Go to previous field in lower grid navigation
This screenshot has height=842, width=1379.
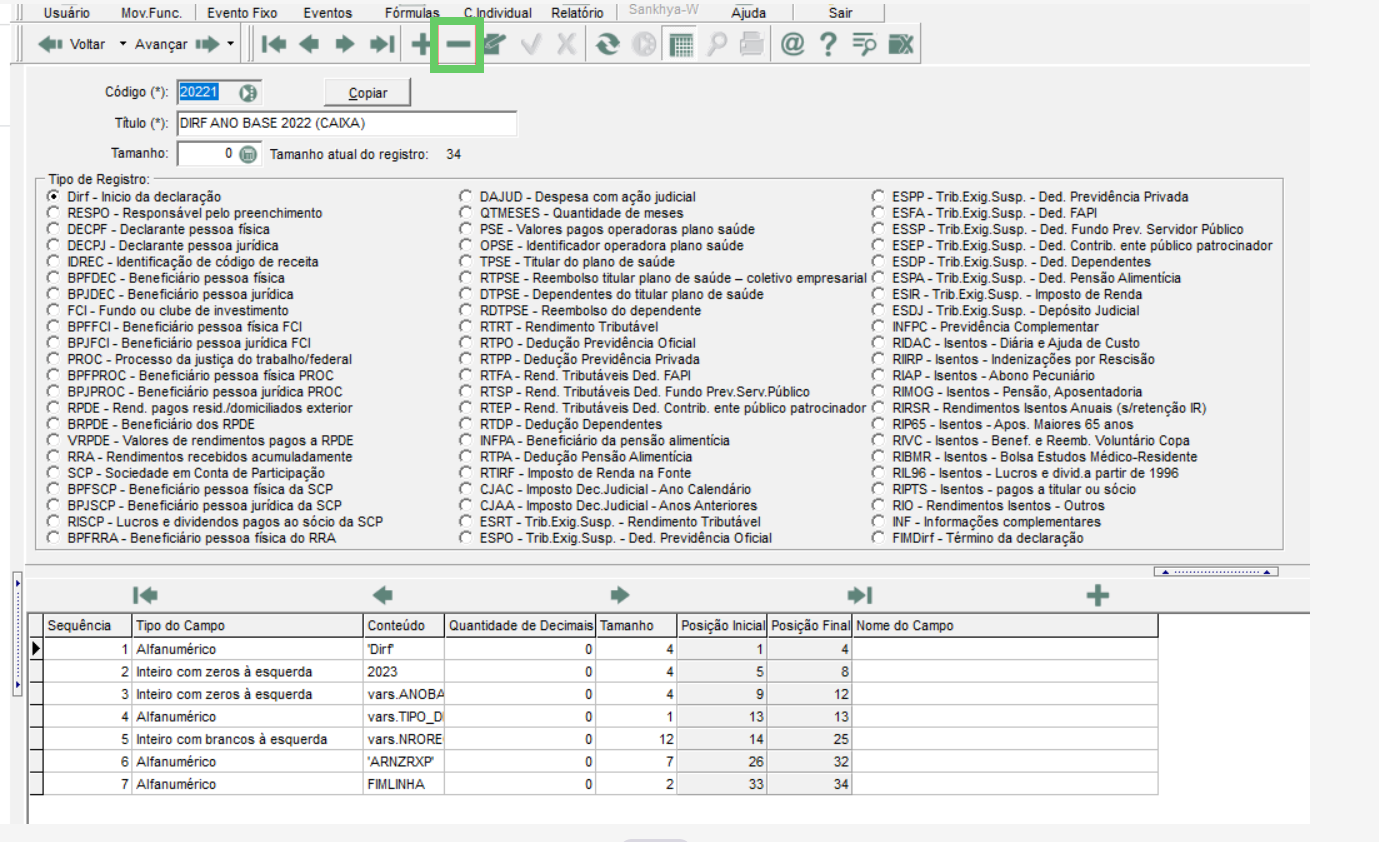382,595
